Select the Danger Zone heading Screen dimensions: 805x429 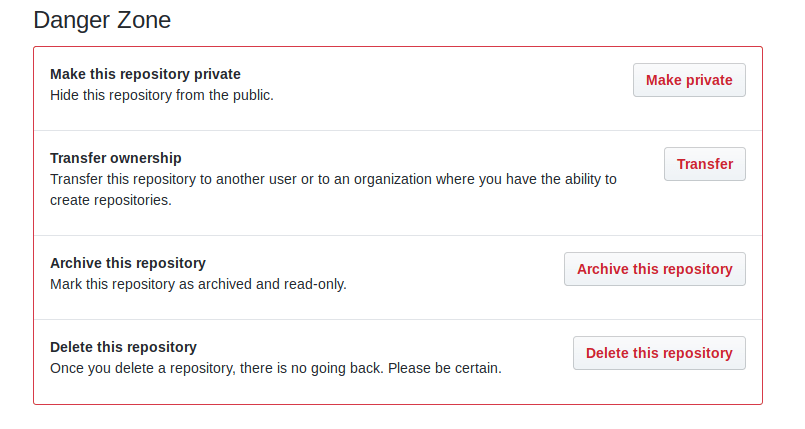click(102, 21)
